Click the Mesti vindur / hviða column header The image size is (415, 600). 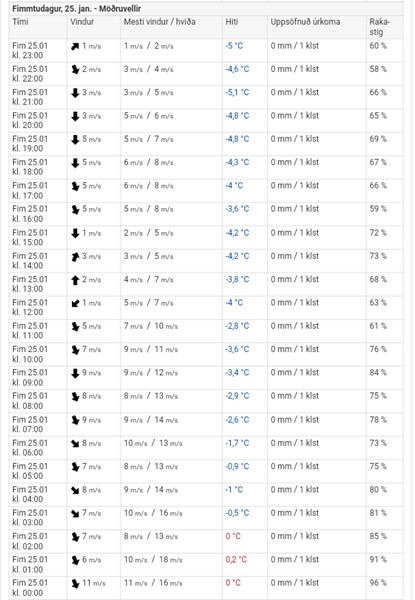click(159, 22)
